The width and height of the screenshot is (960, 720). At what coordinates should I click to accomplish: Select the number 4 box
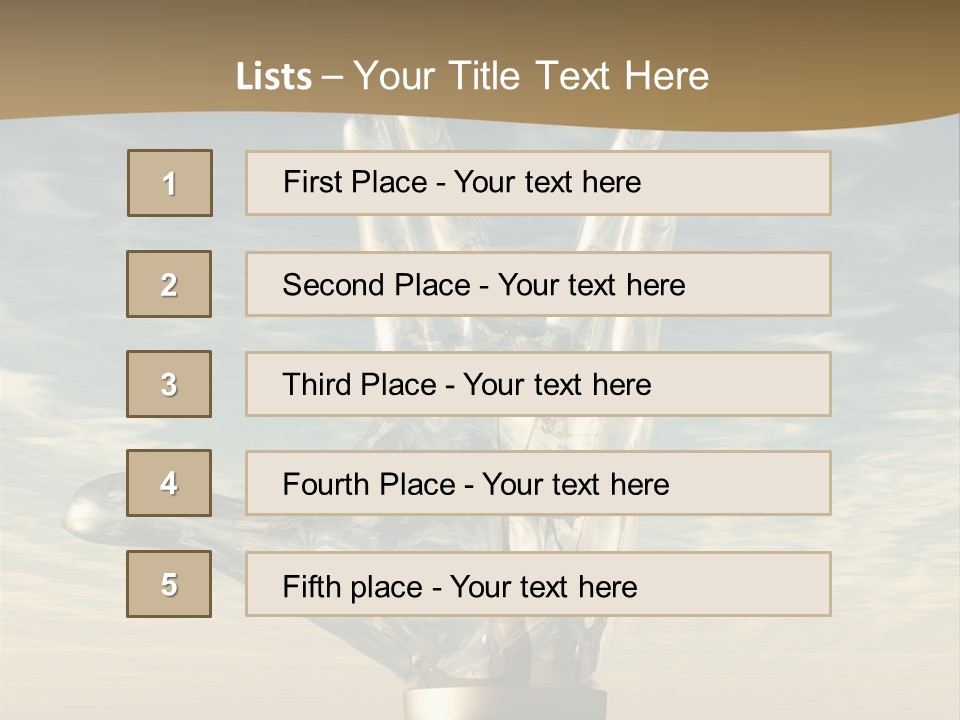tap(169, 483)
